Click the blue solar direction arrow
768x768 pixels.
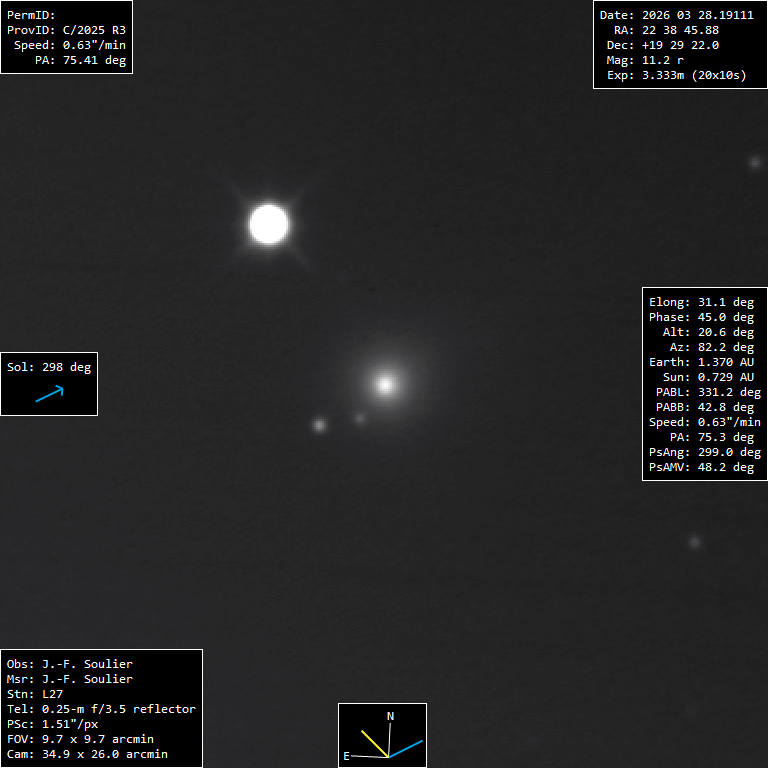click(x=49, y=394)
